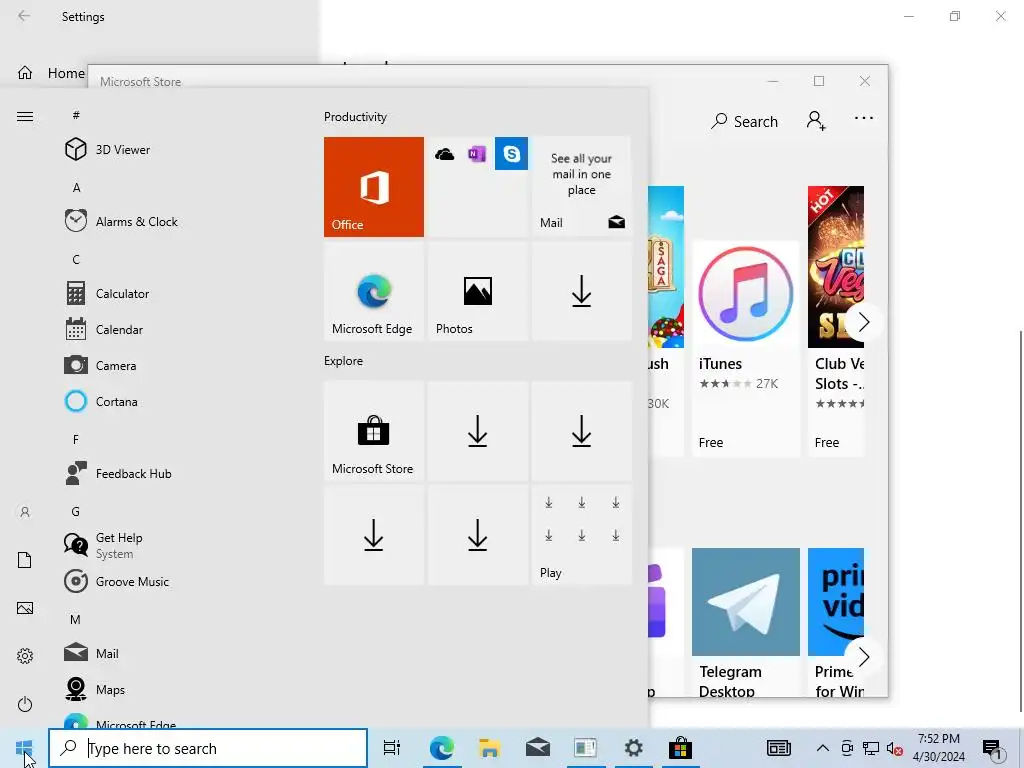The image size is (1024, 768).
Task: Click the Productivity group title
Action: (x=355, y=117)
